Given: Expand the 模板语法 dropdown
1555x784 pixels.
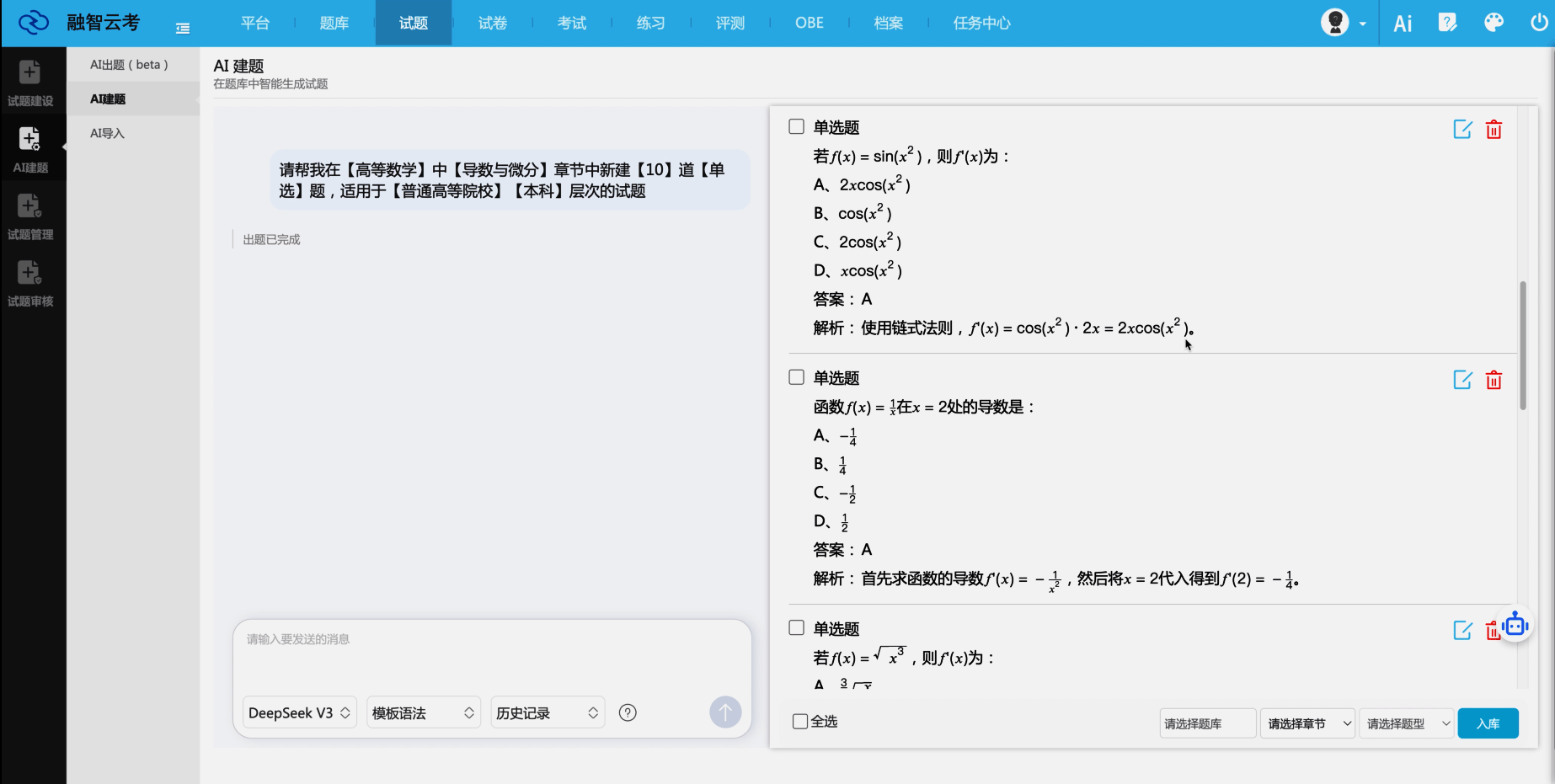Looking at the screenshot, I should click(423, 713).
